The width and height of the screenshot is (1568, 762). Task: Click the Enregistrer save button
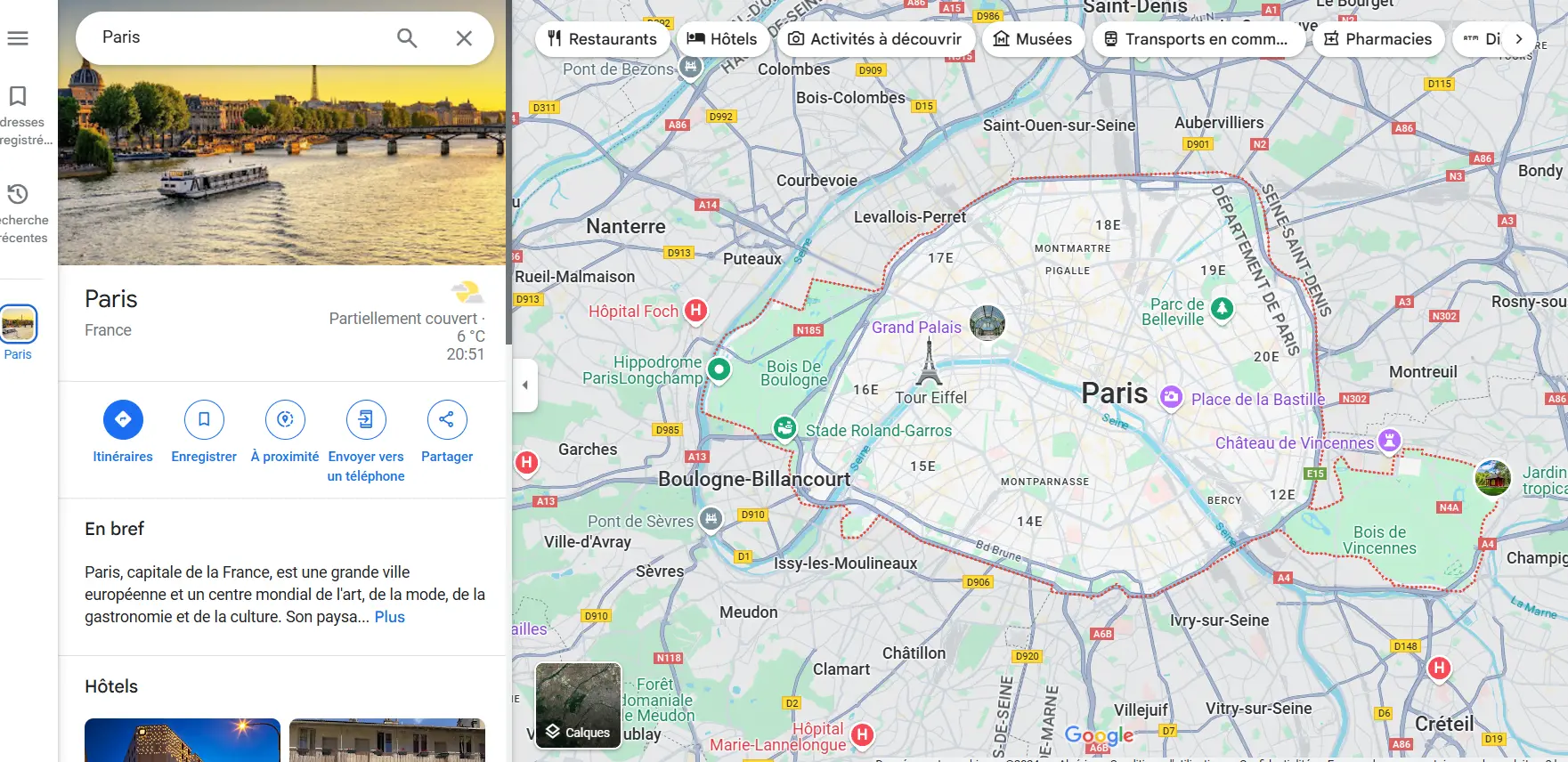pyautogui.click(x=204, y=419)
